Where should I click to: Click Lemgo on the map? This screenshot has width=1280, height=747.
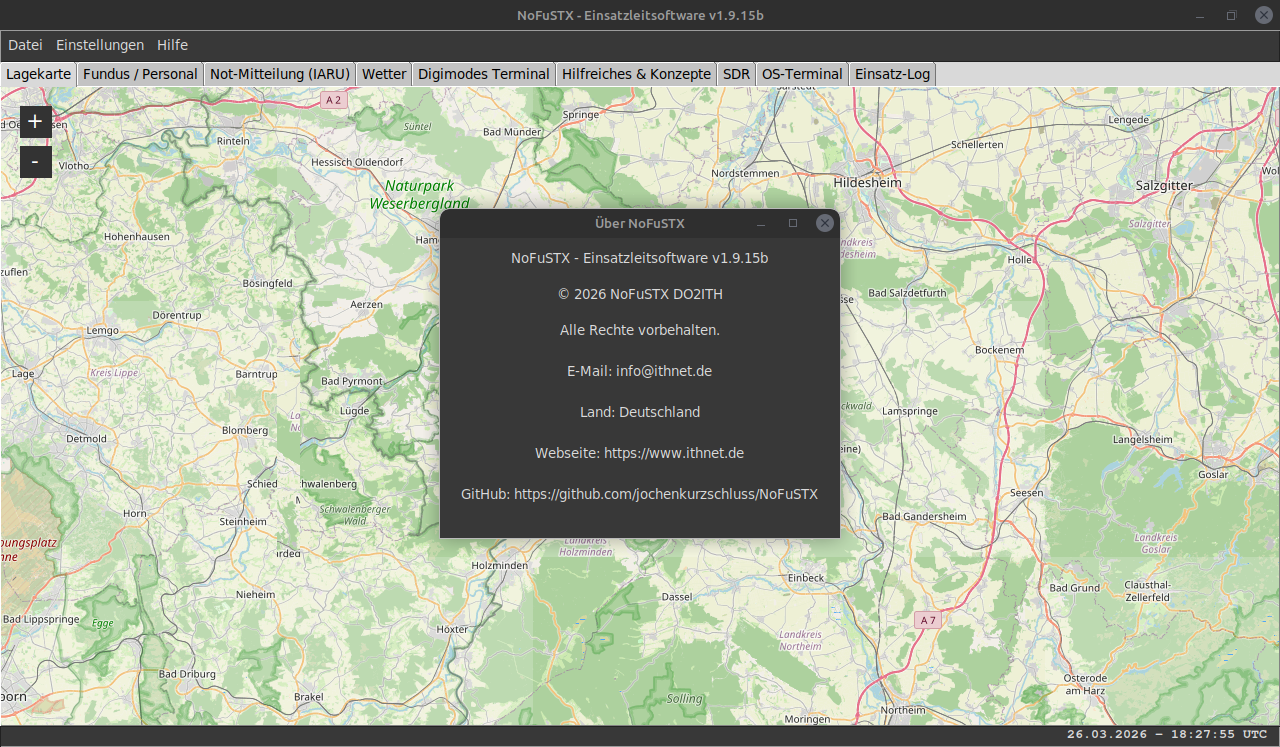coord(103,330)
